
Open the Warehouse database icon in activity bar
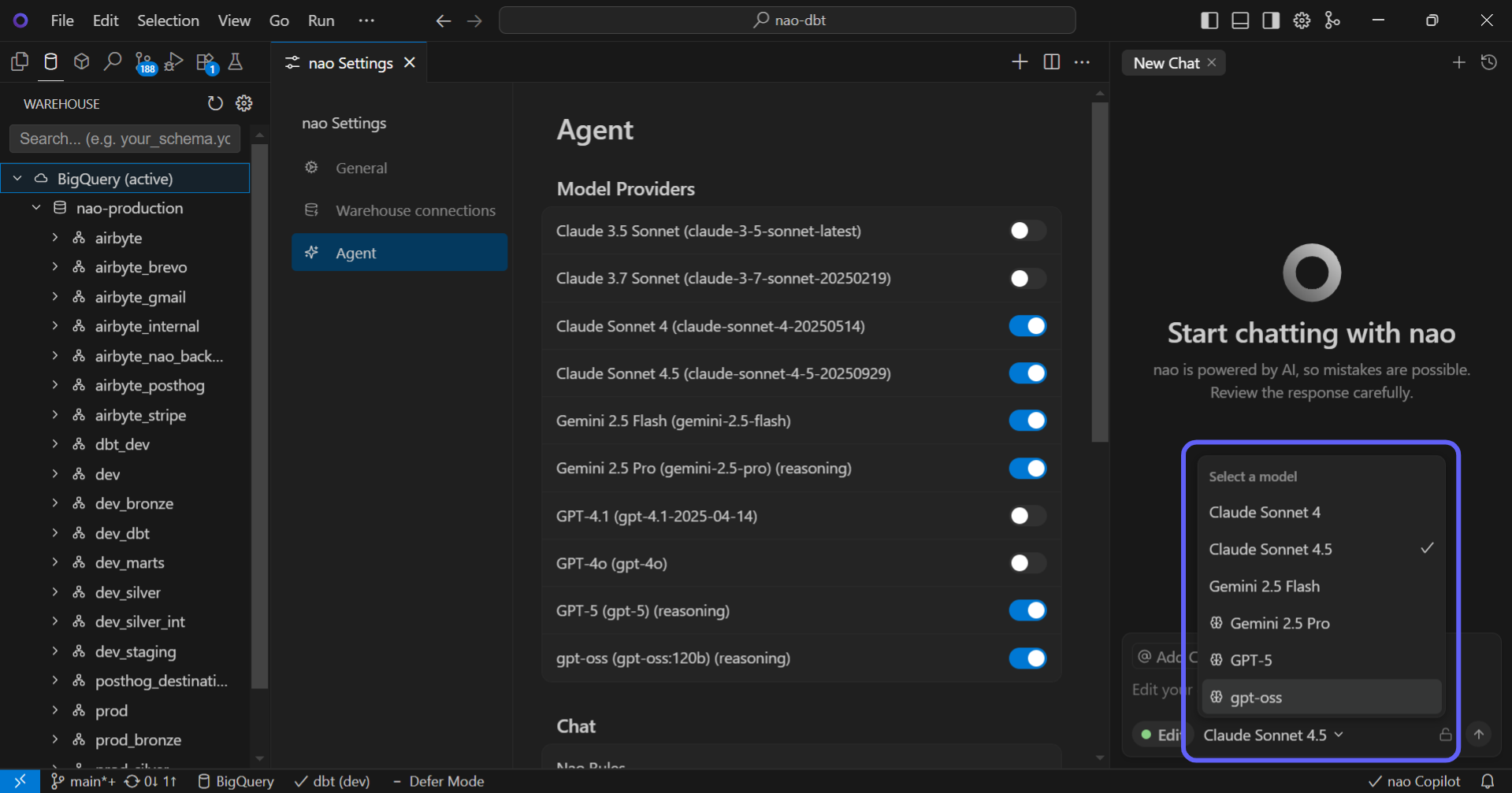pos(50,62)
